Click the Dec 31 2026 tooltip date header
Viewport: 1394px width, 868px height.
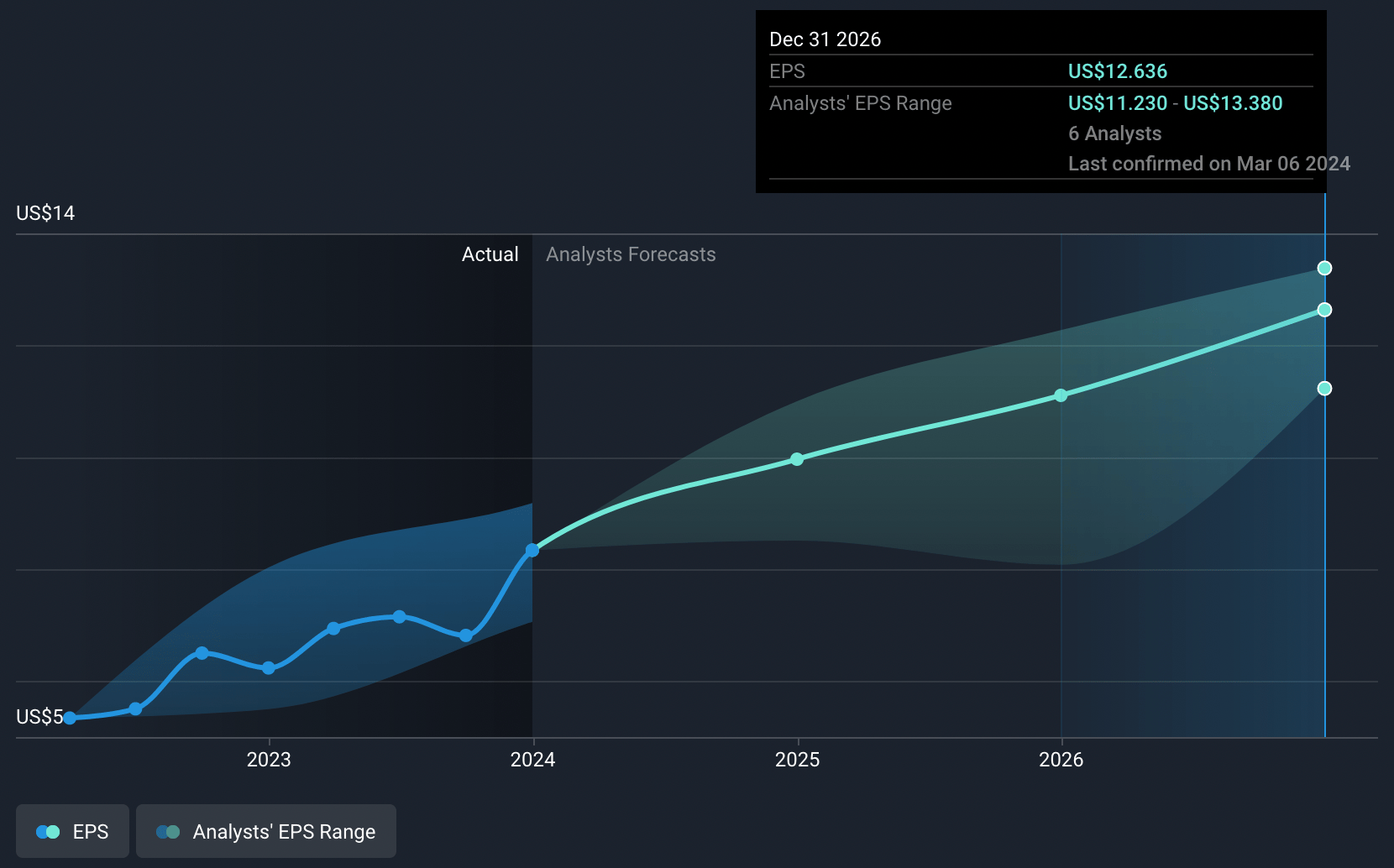click(825, 39)
